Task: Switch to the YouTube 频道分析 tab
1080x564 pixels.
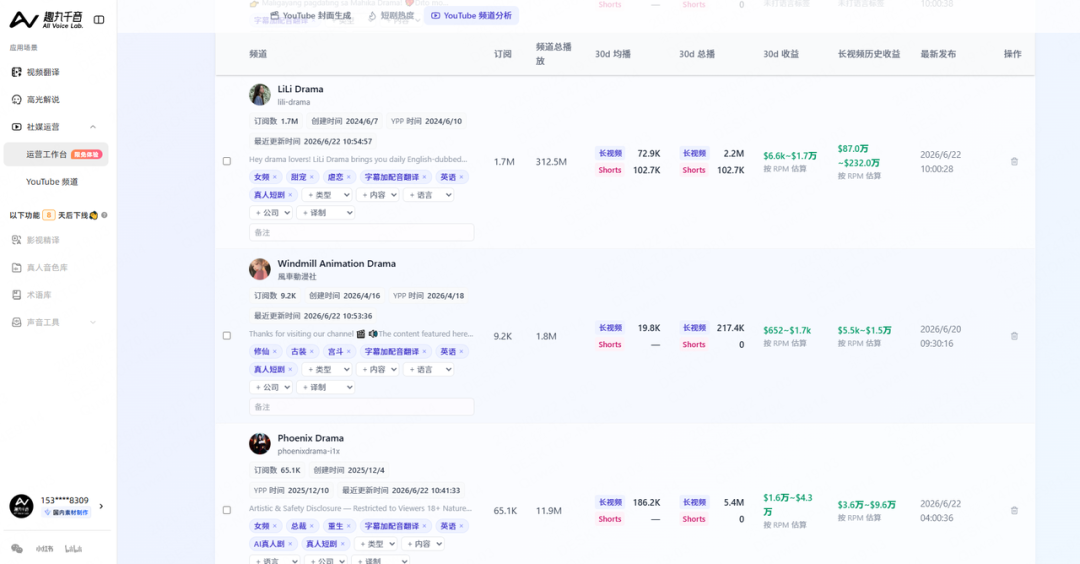Action: (x=471, y=15)
